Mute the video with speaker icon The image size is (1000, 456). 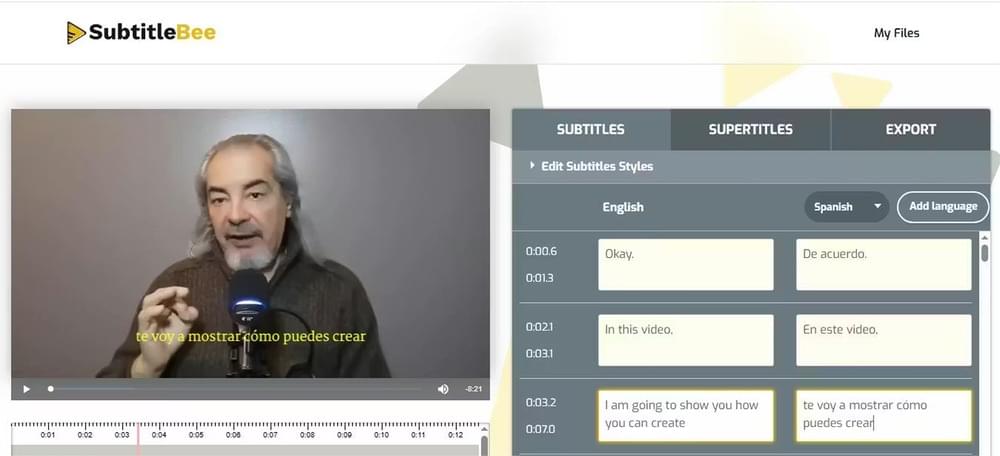click(443, 389)
